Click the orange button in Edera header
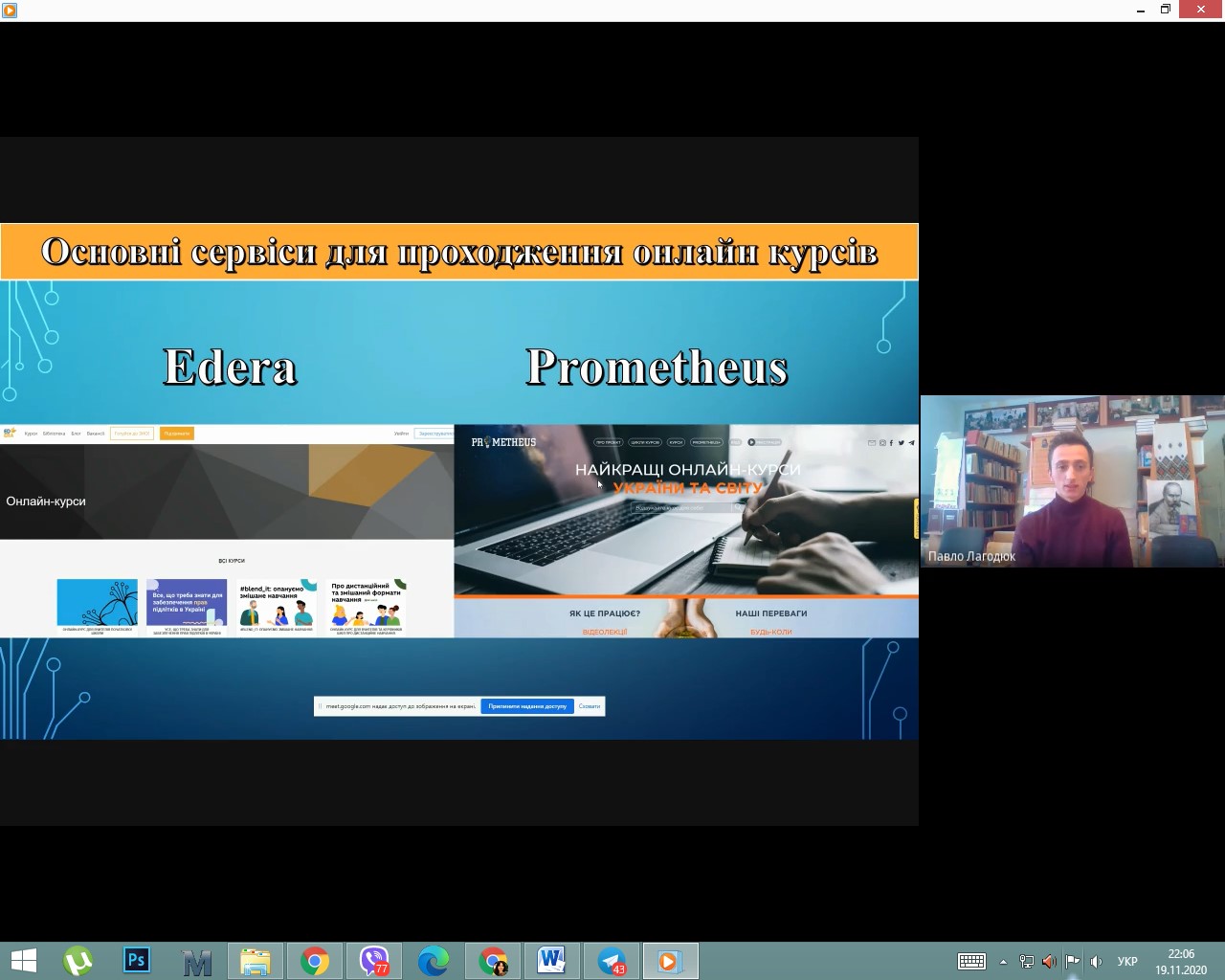The image size is (1225, 980). pyautogui.click(x=176, y=434)
